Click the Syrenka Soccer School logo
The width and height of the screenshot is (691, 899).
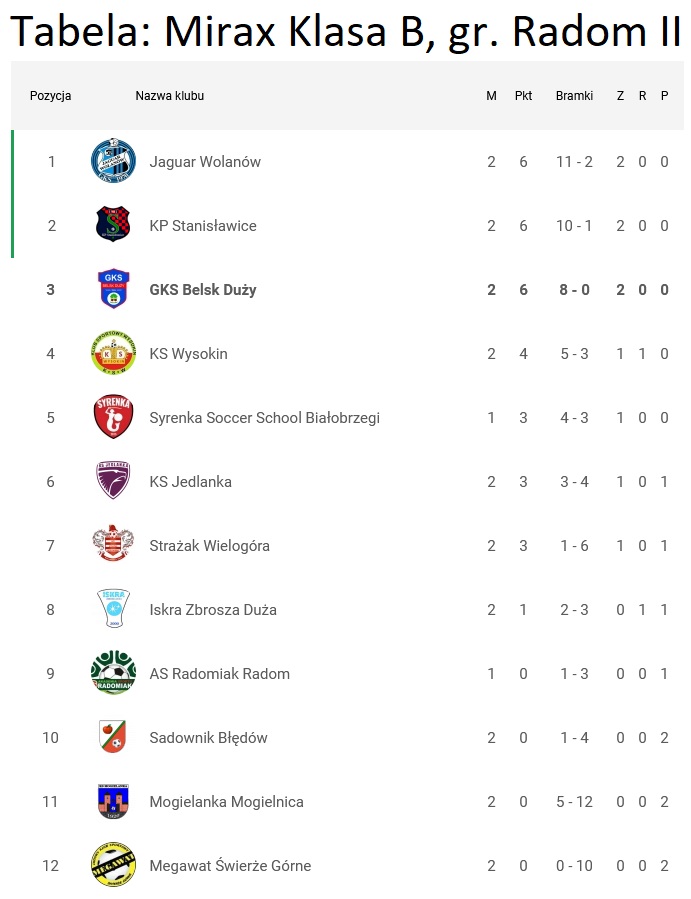pos(112,418)
